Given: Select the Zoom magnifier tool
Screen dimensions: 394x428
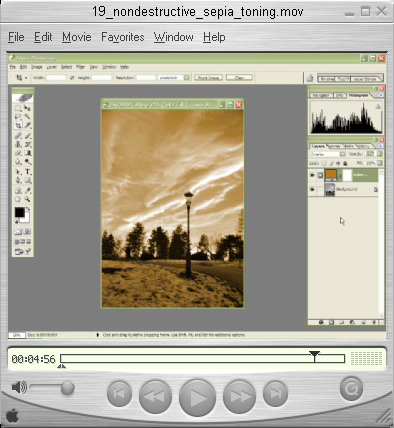Looking at the screenshot, I should [27, 199].
